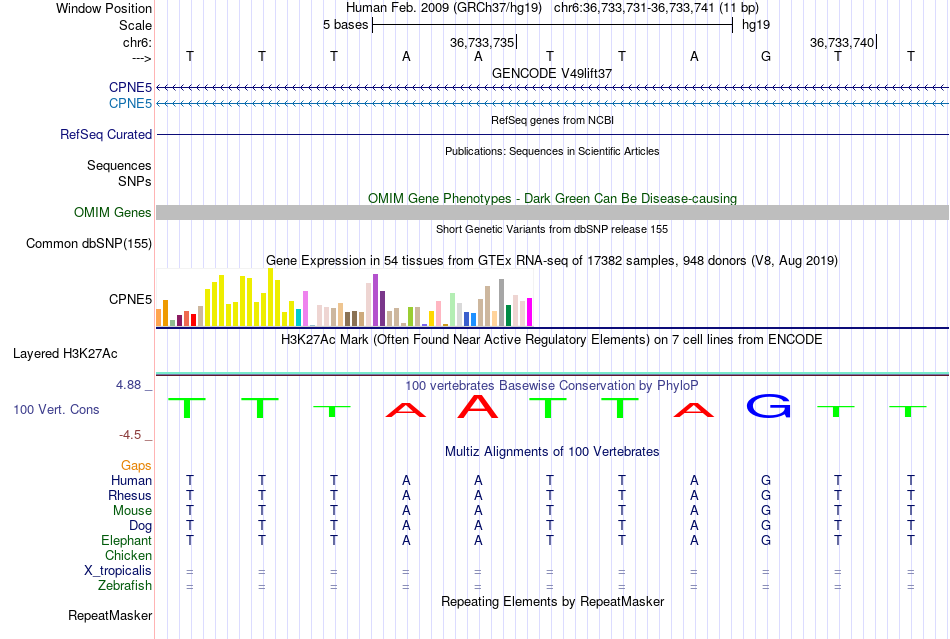Click the light blue CPNE5 GENCODE transcript label
The height and width of the screenshot is (639, 950).
130,104
